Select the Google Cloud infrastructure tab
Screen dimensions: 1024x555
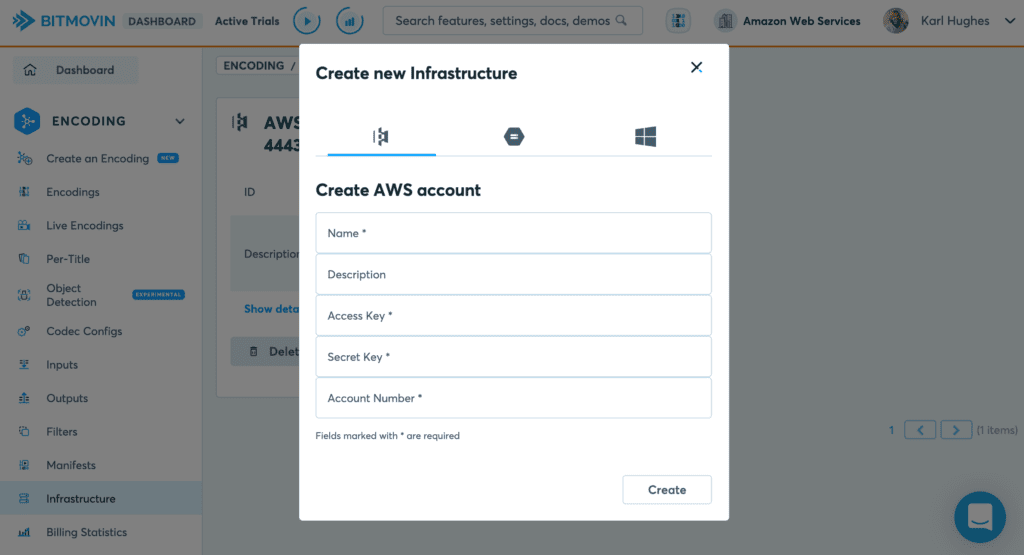[514, 136]
